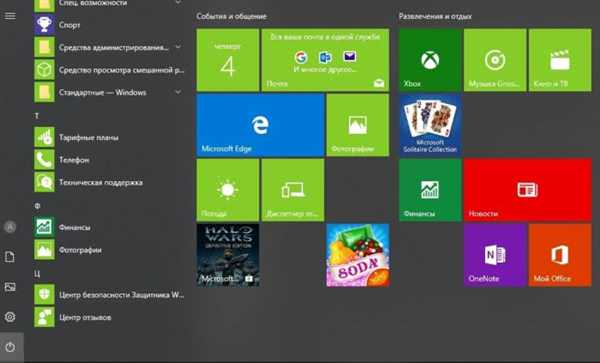This screenshot has width=600, height=363.
Task: Launch Microsoft Edge tile
Action: [x=260, y=125]
